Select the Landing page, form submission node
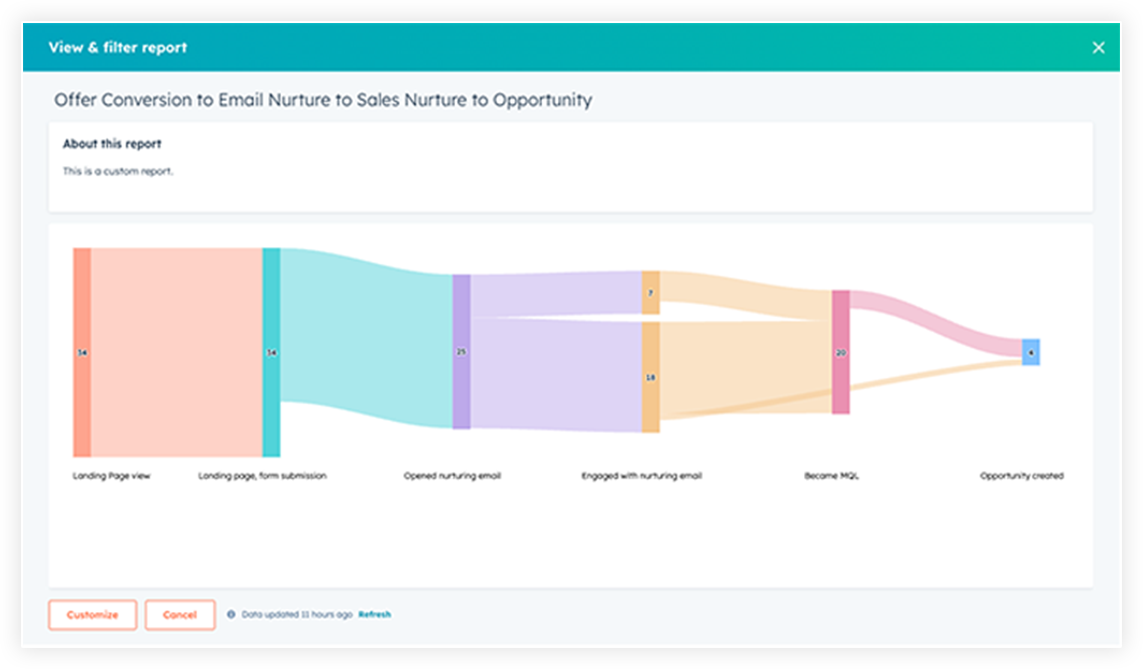The height and width of the screenshot is (669, 1143). [x=269, y=350]
